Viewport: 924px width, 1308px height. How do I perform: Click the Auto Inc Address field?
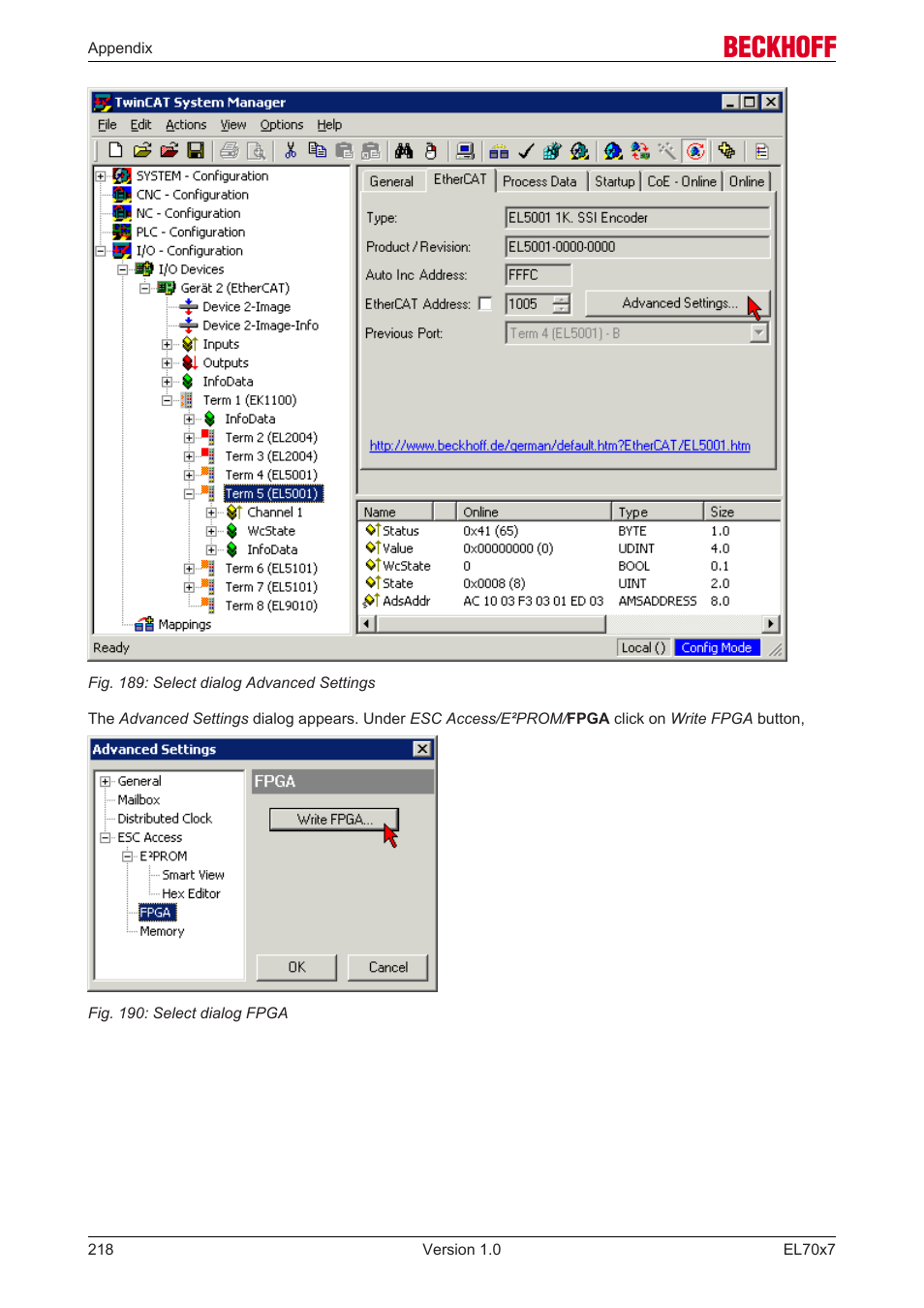[x=539, y=275]
